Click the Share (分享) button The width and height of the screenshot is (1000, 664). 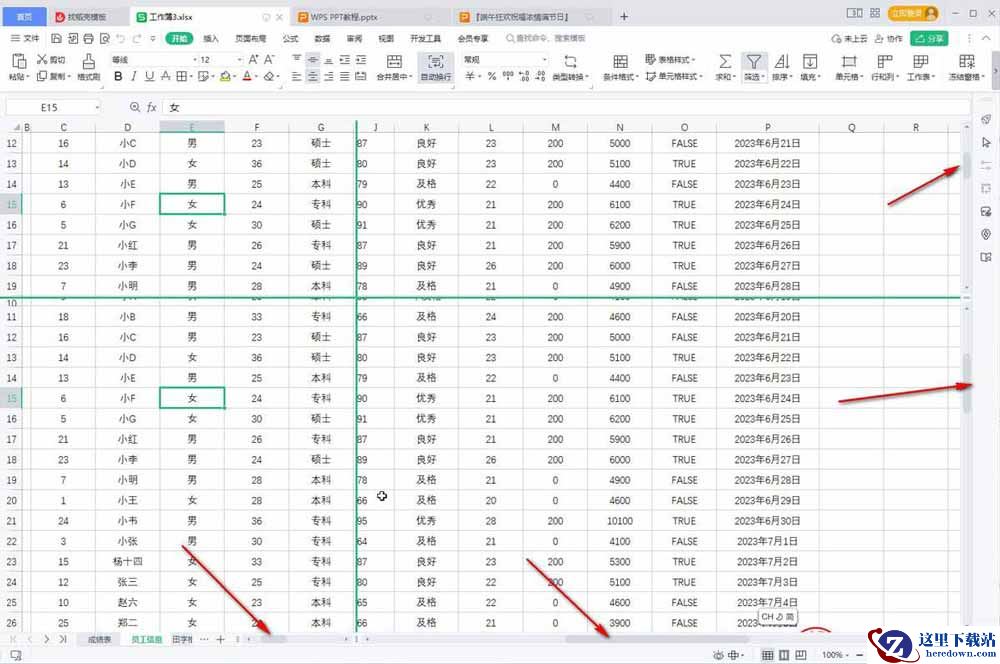pos(929,39)
